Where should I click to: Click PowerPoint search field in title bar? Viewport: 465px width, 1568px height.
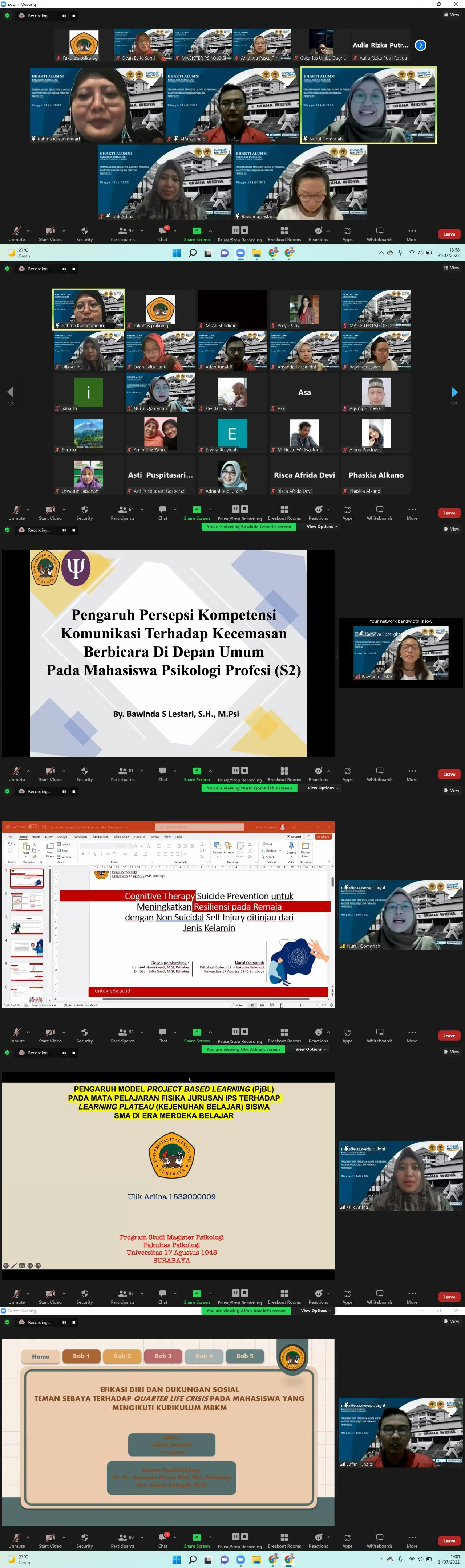point(199,826)
